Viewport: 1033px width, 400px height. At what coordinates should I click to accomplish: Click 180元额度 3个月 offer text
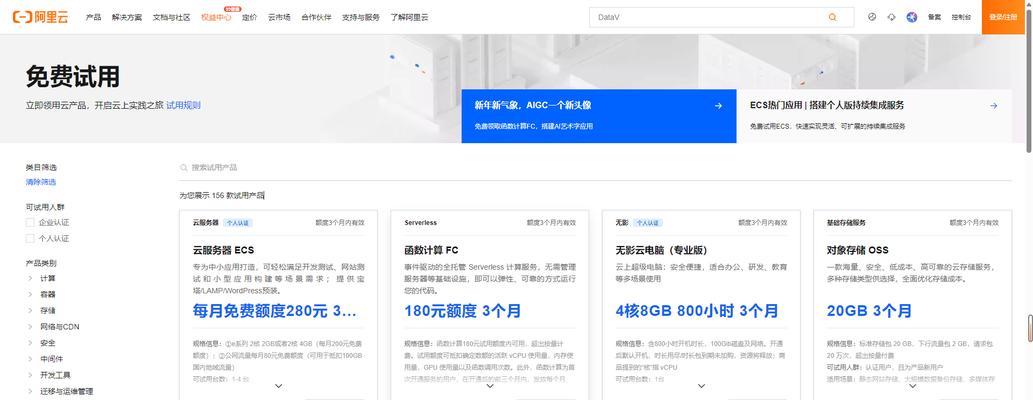pyautogui.click(x=462, y=311)
